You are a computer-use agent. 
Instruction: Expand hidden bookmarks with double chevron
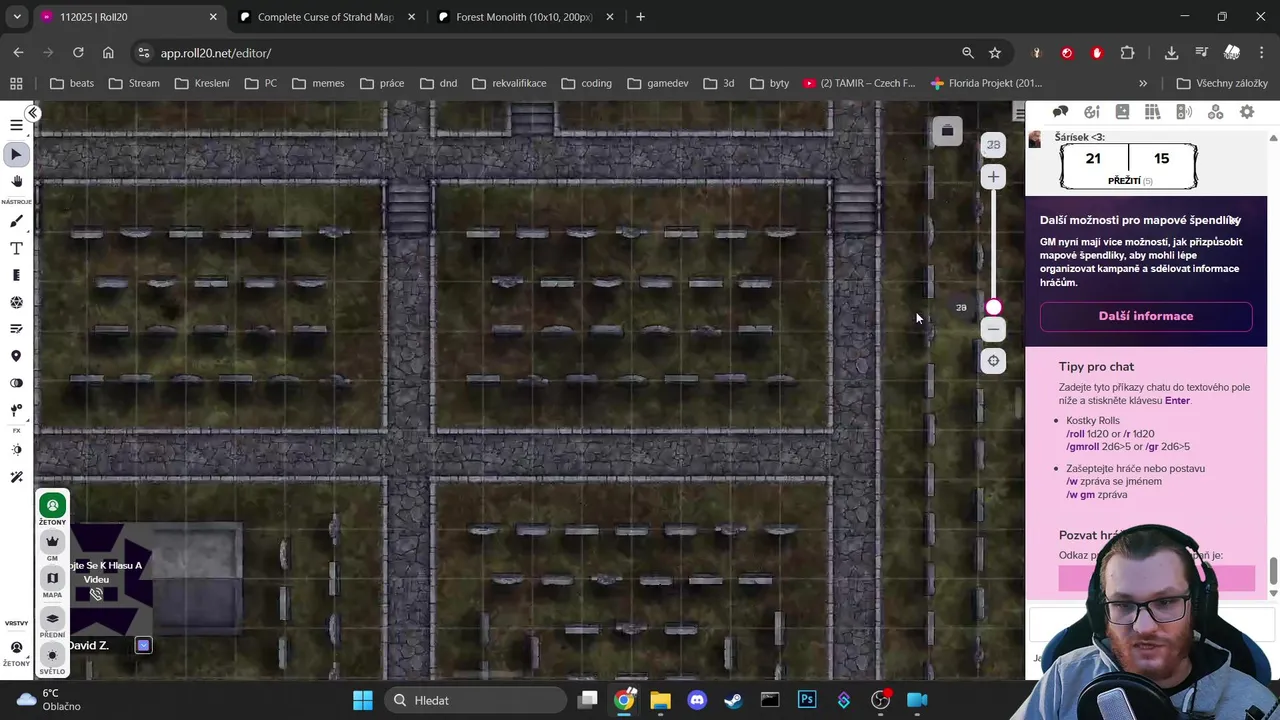coord(1143,83)
